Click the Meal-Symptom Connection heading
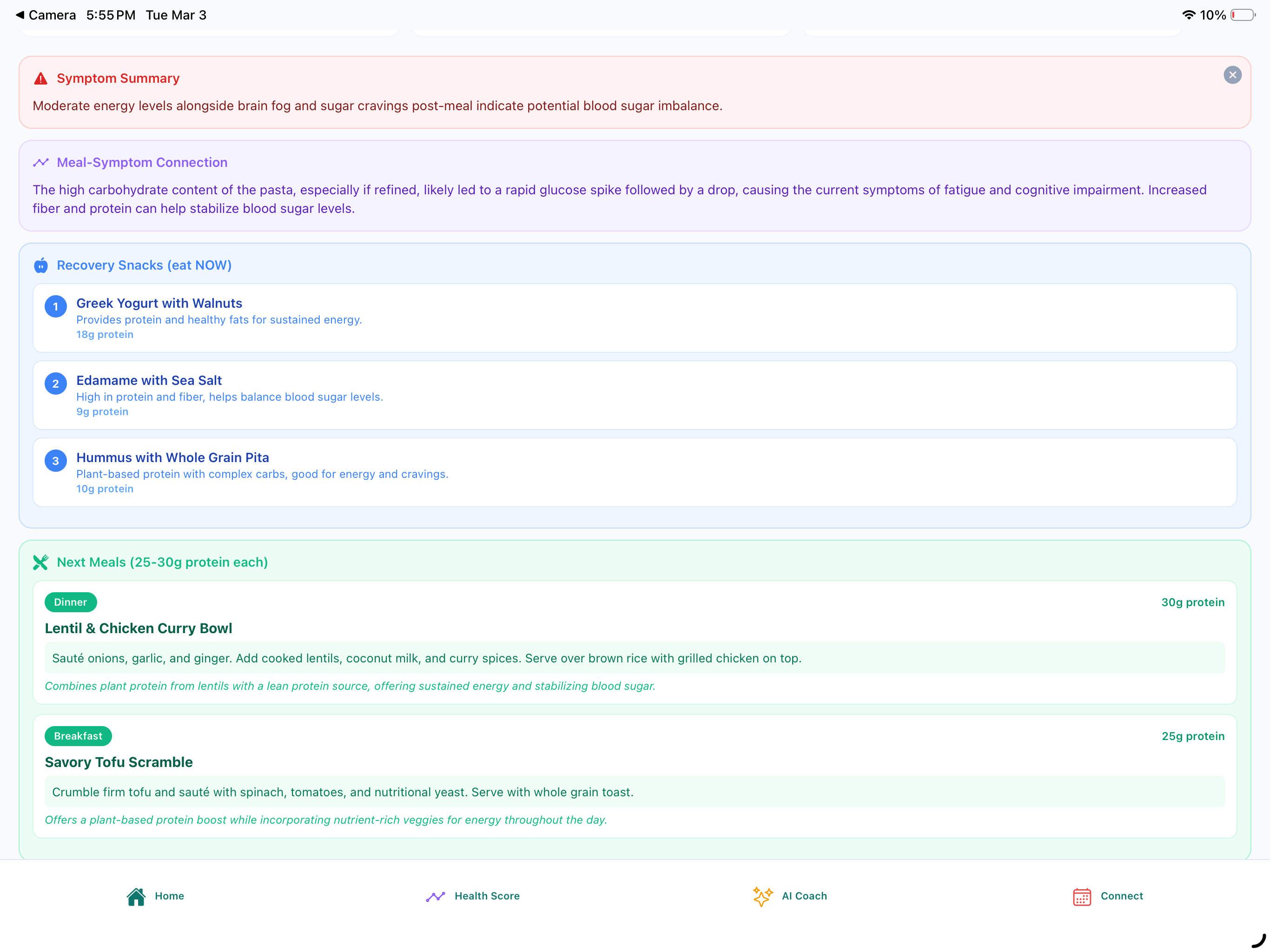This screenshot has height=952, width=1270. (x=142, y=163)
